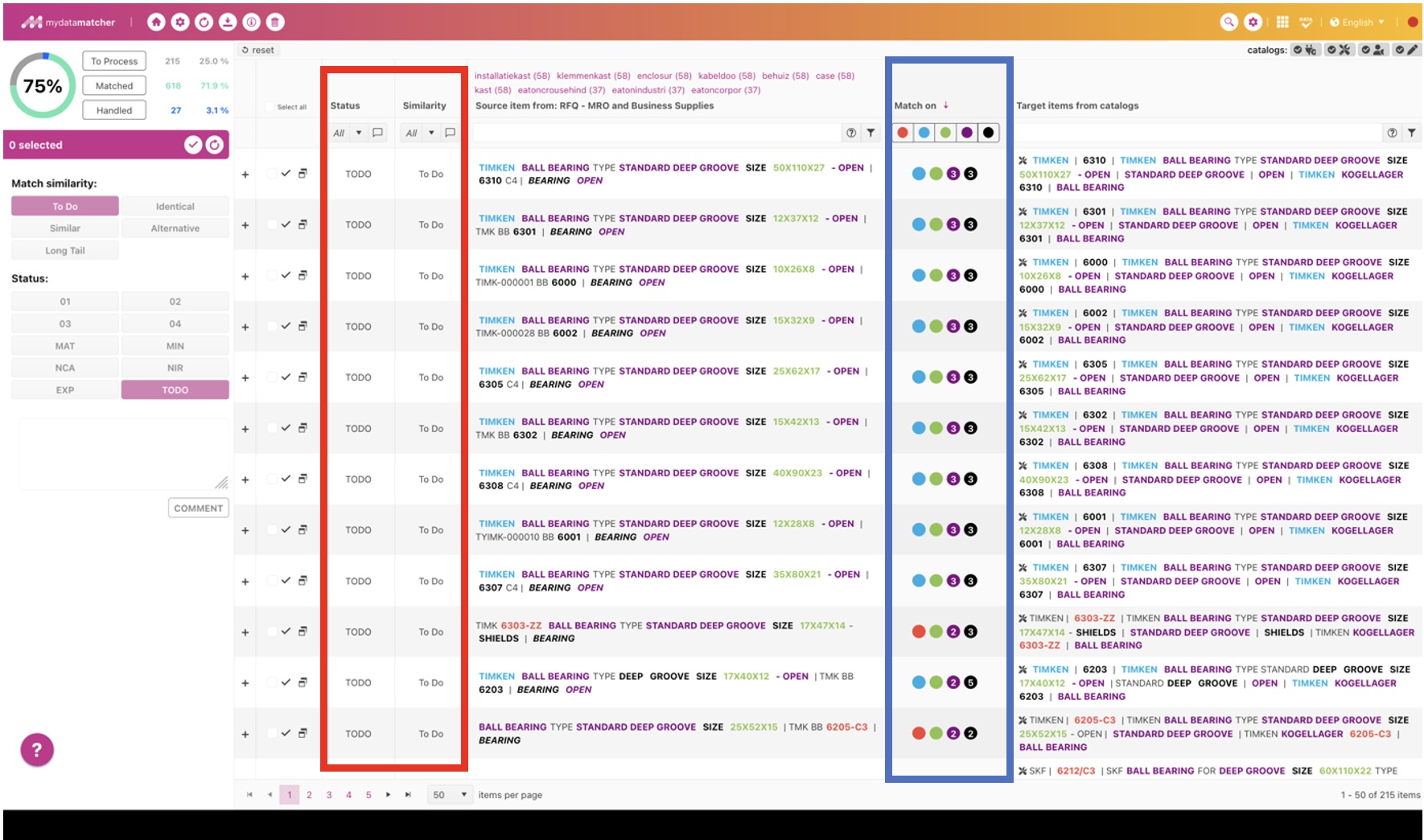Select the checkbox on the 15X32X9 row

[271, 326]
